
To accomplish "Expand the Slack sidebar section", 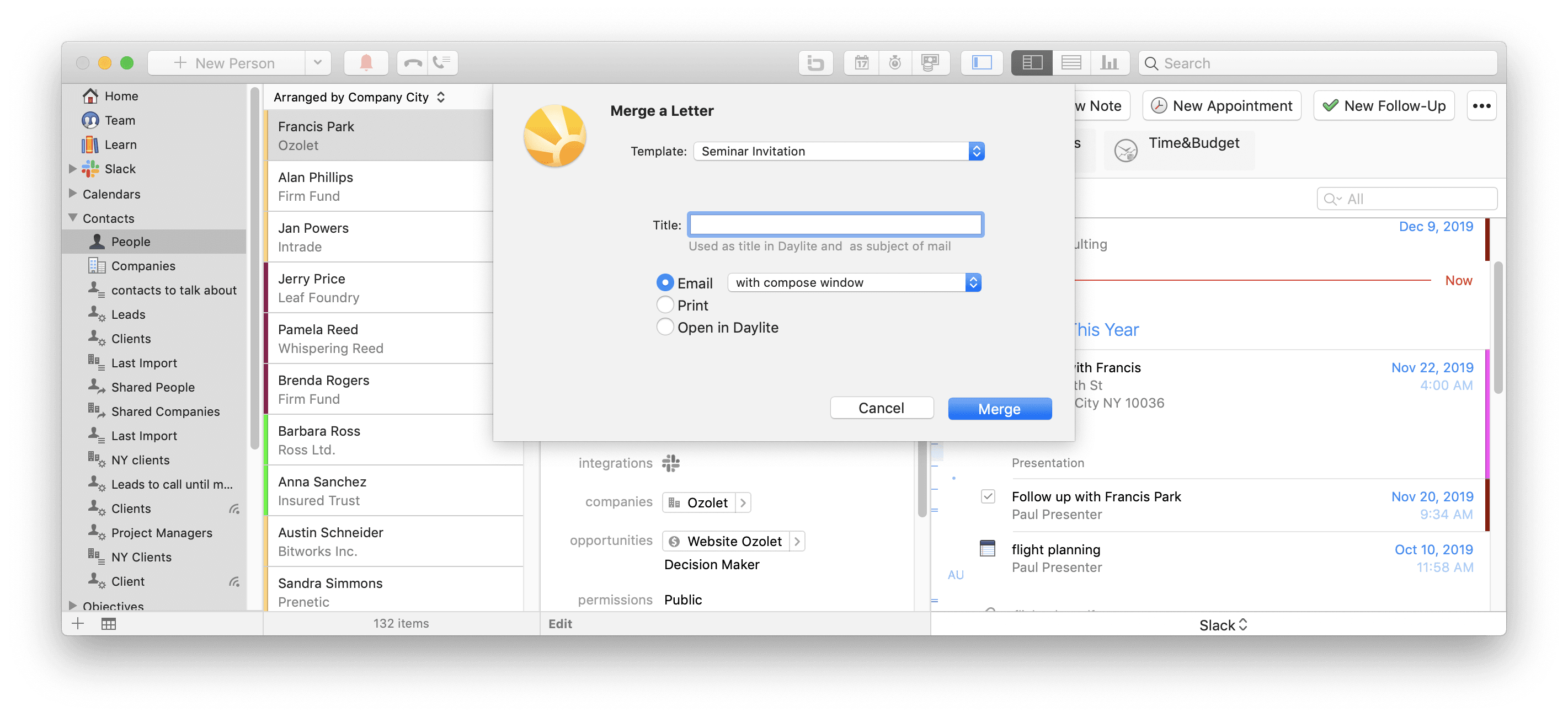I will [72, 169].
